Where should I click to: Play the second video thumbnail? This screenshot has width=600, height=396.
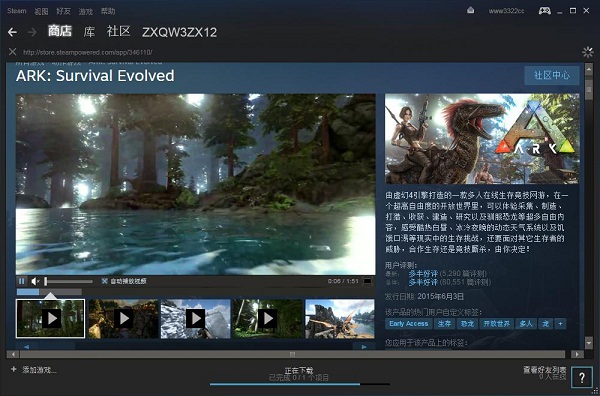pyautogui.click(x=123, y=318)
